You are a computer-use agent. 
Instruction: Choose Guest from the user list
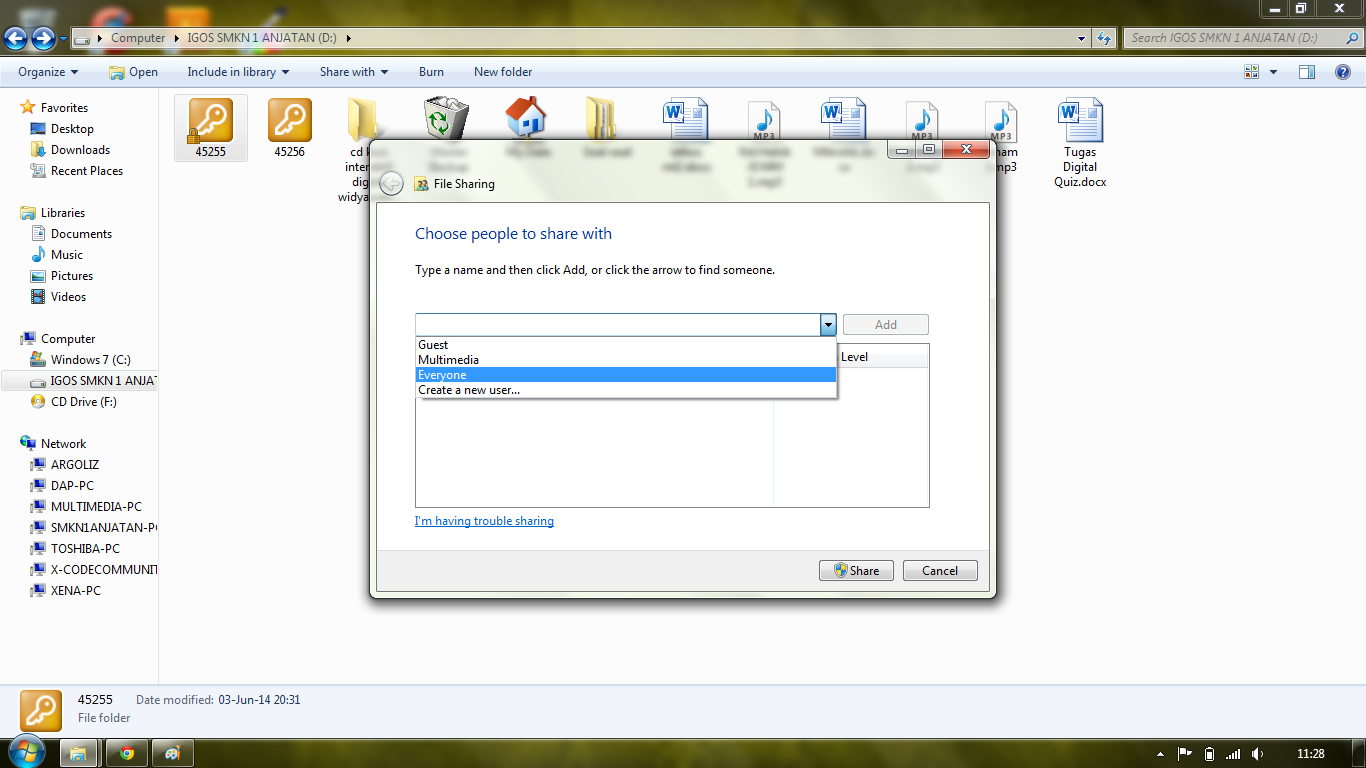point(626,345)
